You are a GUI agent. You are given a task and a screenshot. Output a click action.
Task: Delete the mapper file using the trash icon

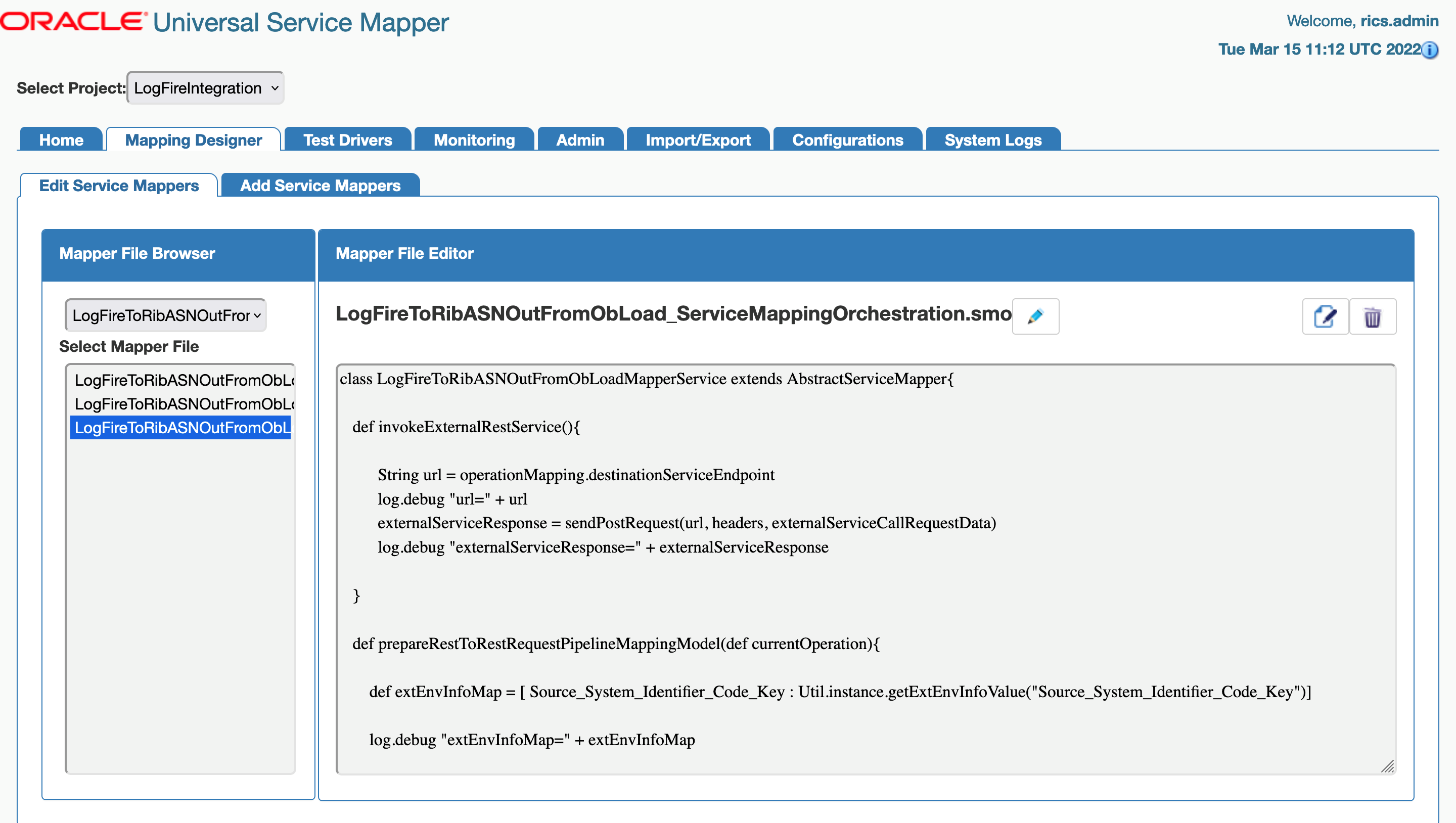click(x=1373, y=316)
